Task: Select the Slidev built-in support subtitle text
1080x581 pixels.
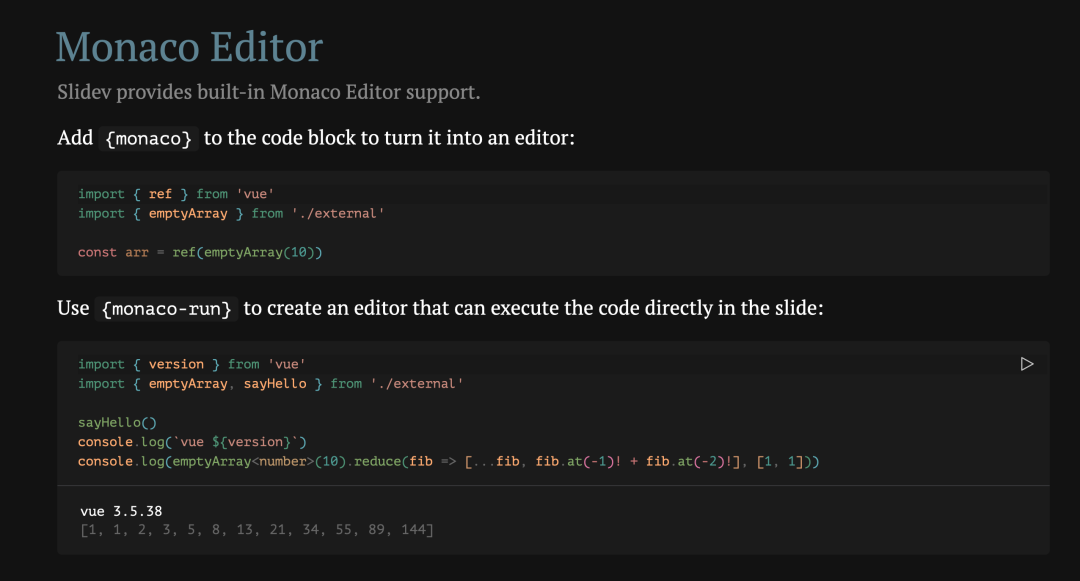Action: pyautogui.click(x=269, y=92)
